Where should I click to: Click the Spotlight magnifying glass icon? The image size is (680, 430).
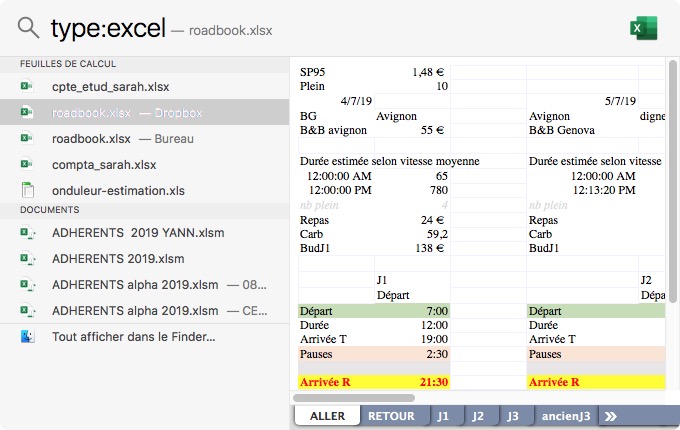point(29,28)
